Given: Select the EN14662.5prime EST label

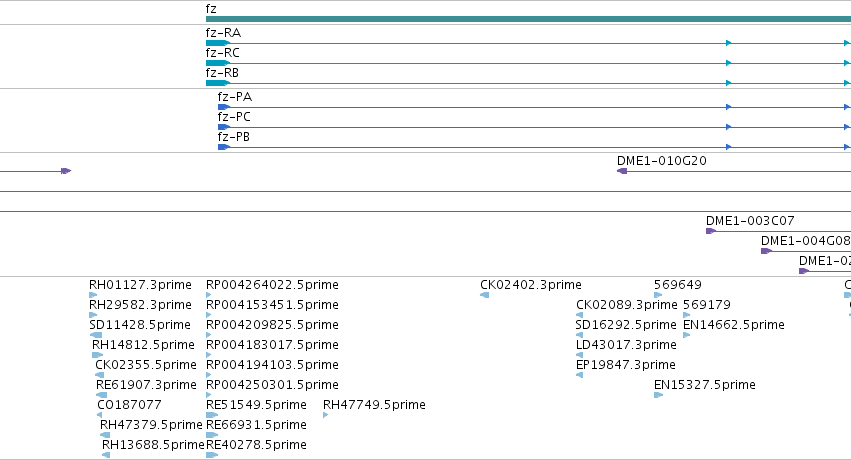Looking at the screenshot, I should tap(734, 325).
